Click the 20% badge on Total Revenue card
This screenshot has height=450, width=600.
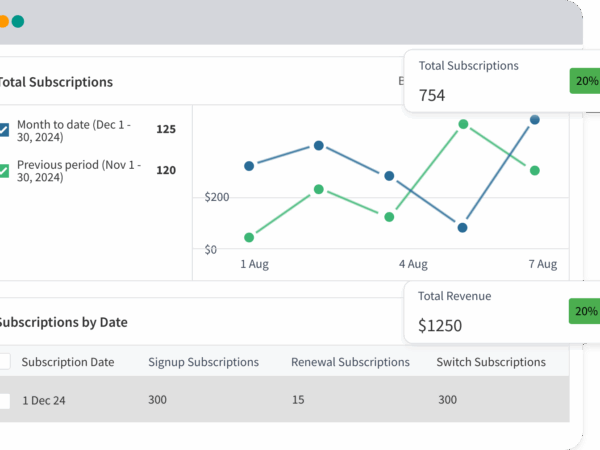584,311
